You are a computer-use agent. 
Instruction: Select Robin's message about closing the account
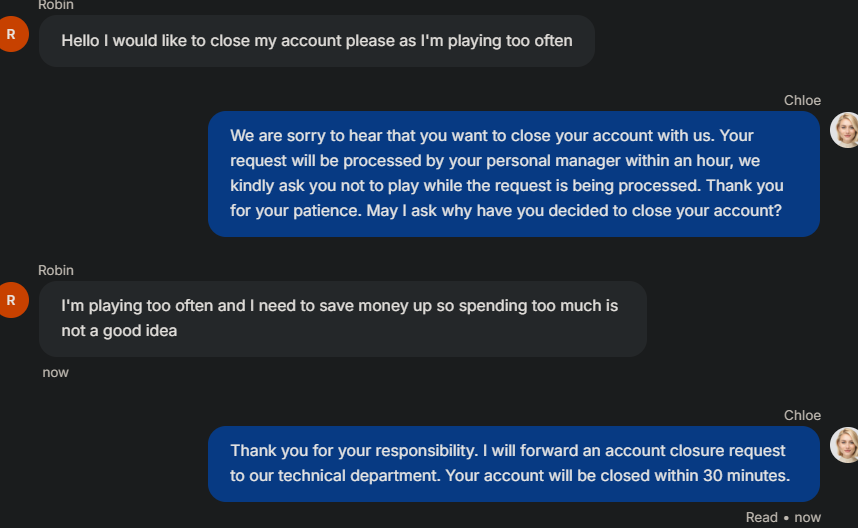click(316, 41)
